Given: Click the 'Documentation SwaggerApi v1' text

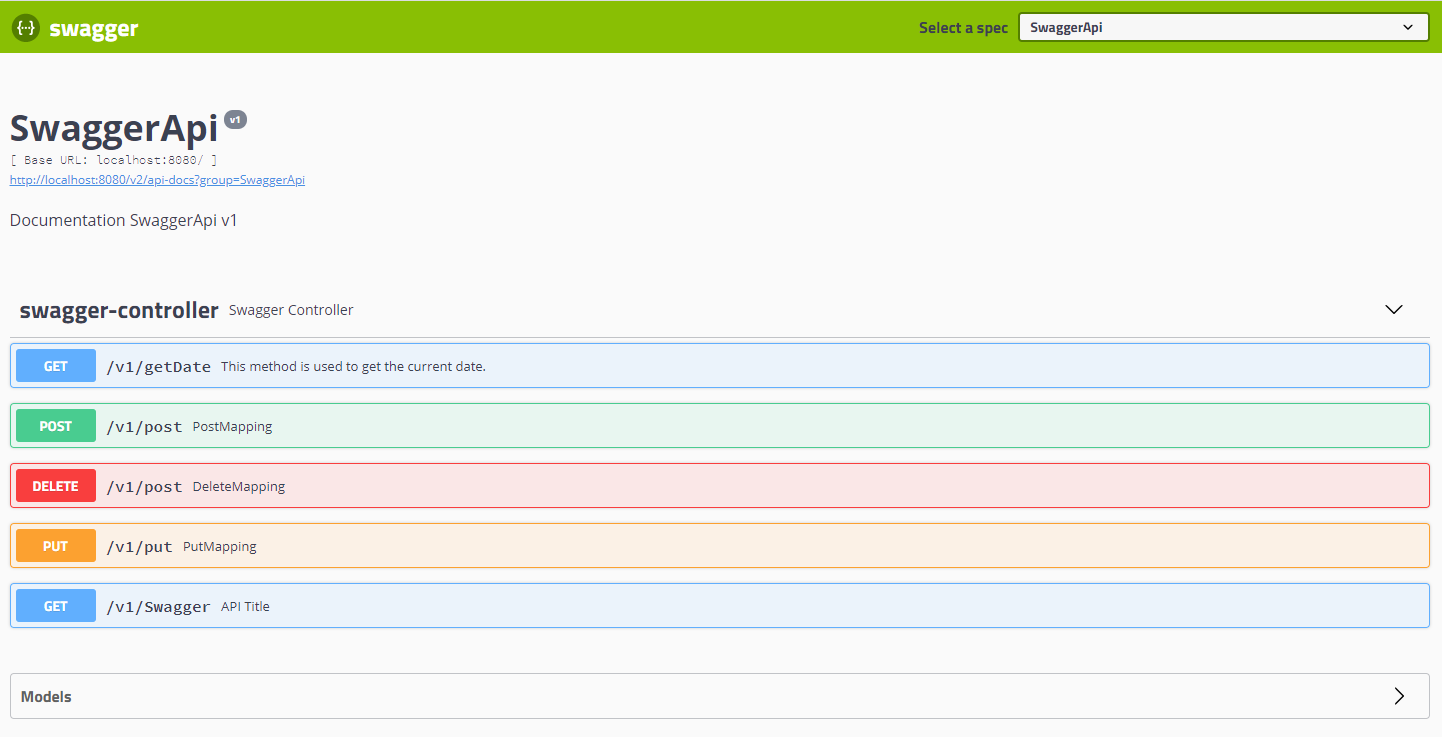Looking at the screenshot, I should 124,220.
